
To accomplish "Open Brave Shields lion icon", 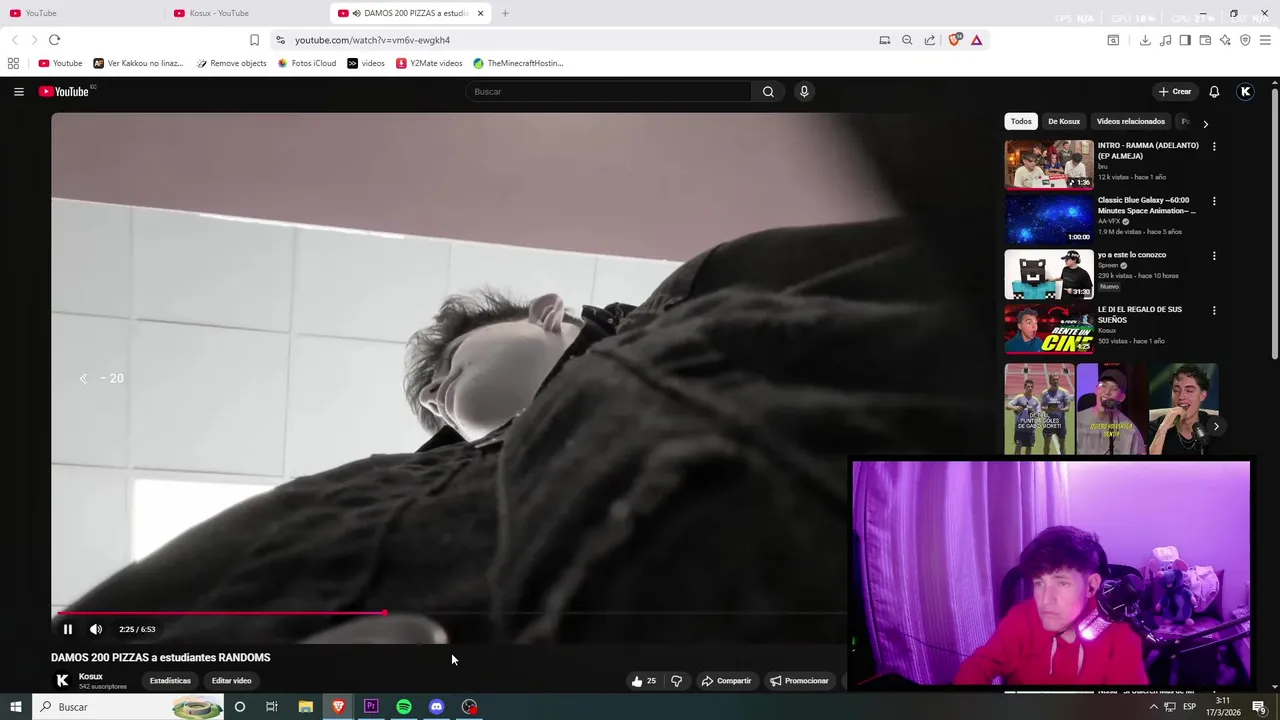I will [x=955, y=40].
